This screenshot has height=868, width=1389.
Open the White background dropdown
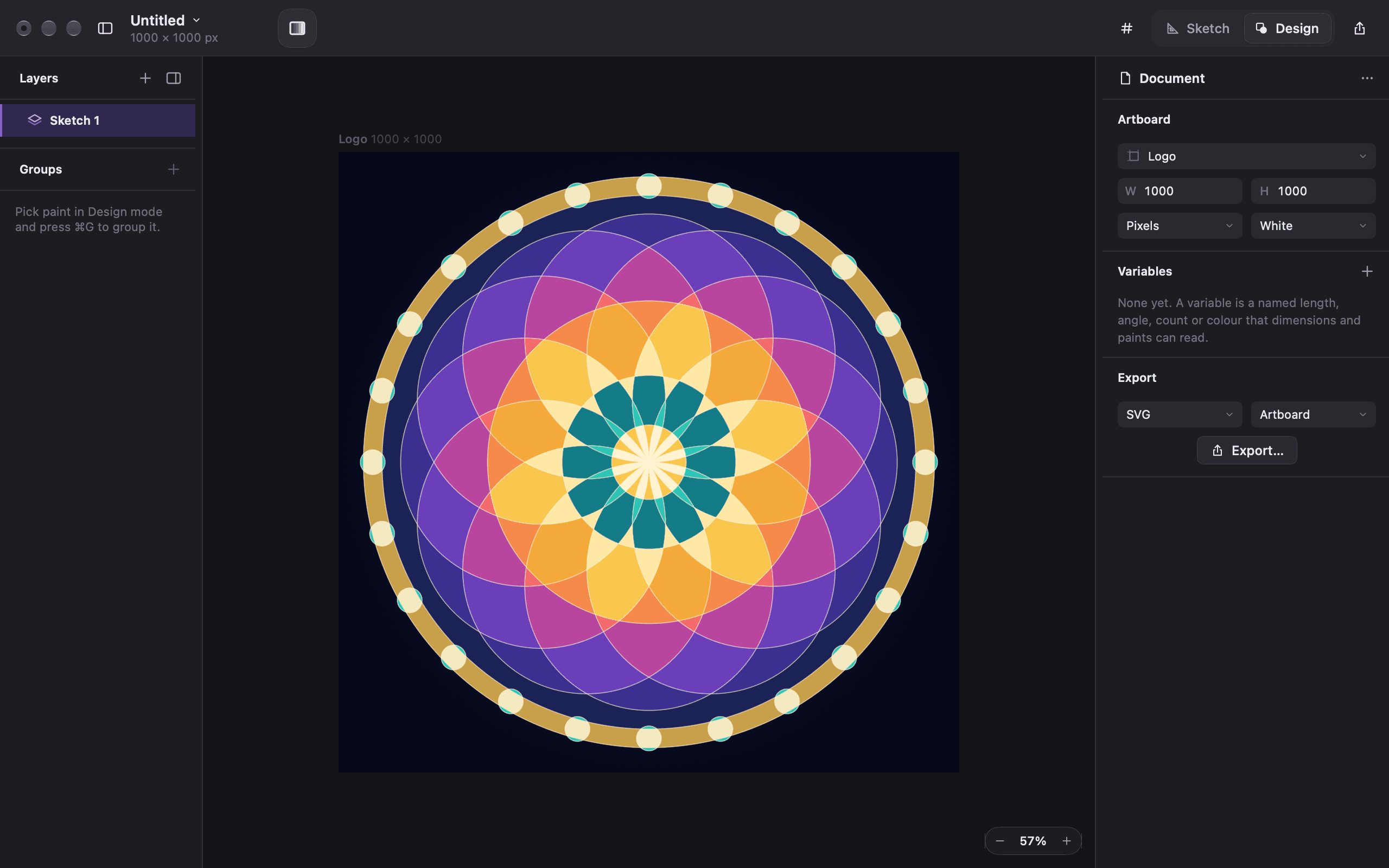[x=1312, y=226]
